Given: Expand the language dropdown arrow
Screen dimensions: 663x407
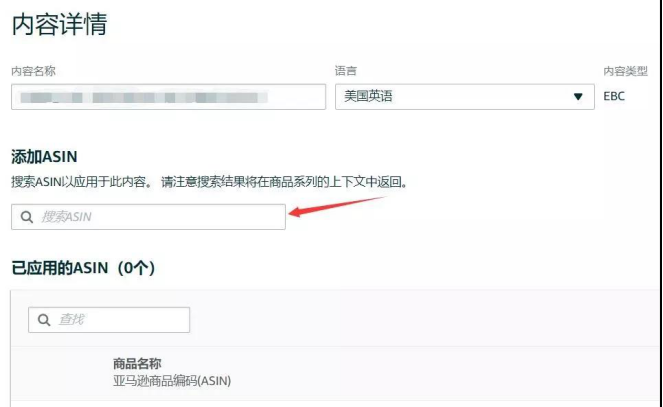Looking at the screenshot, I should (x=578, y=97).
